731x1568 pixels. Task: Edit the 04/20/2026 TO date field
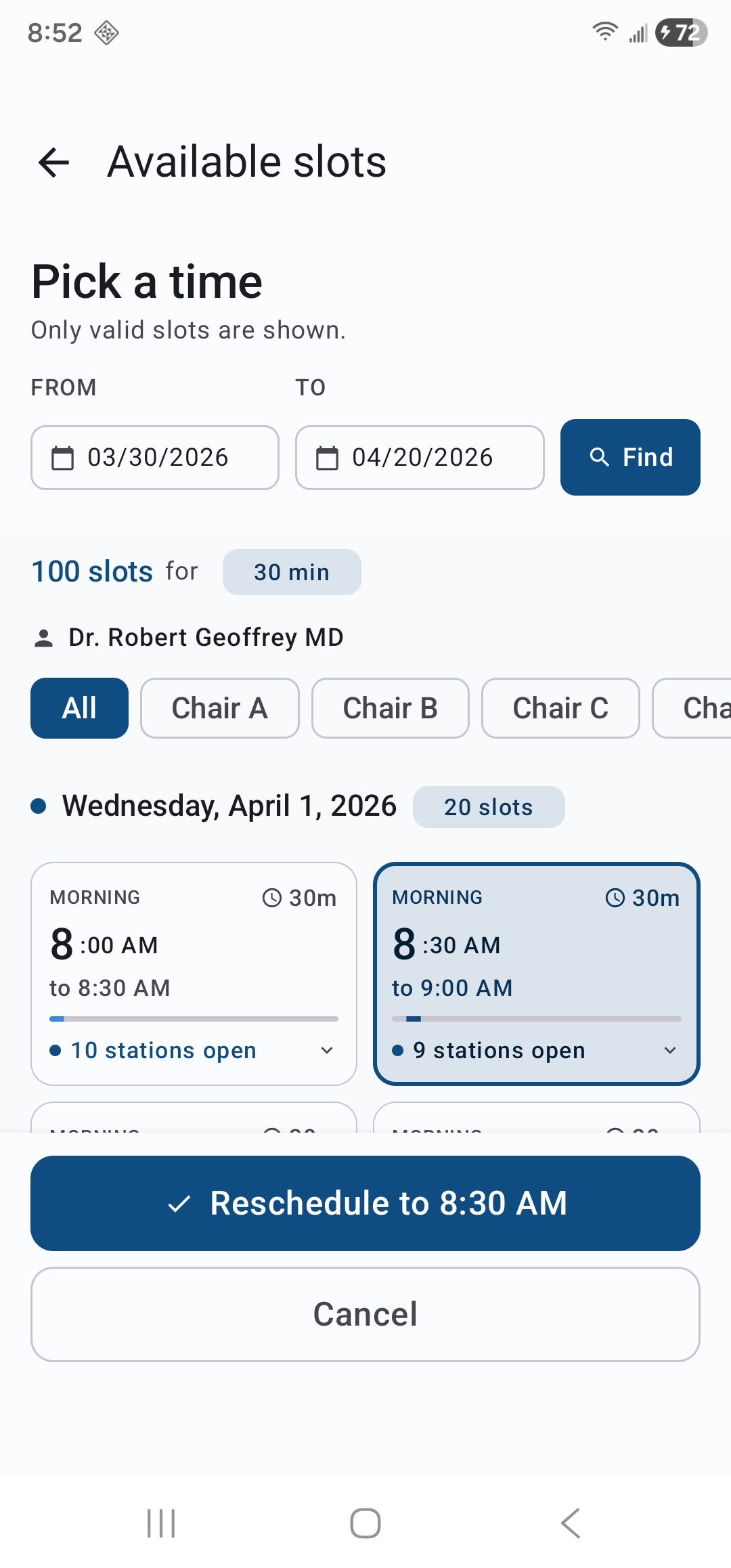(420, 458)
